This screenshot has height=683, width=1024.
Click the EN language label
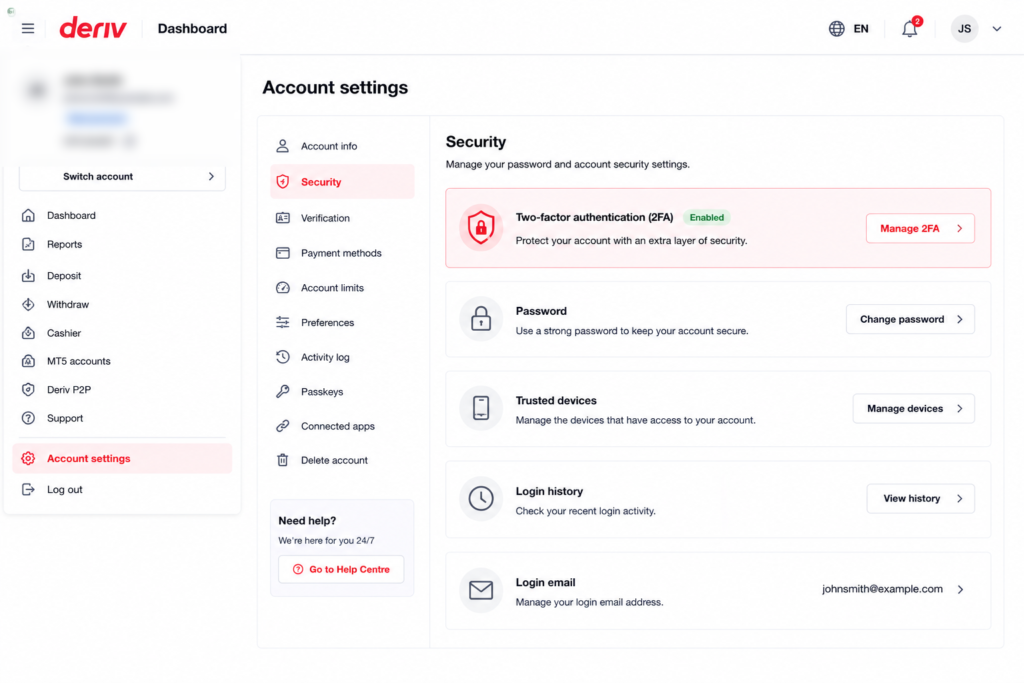coord(861,29)
